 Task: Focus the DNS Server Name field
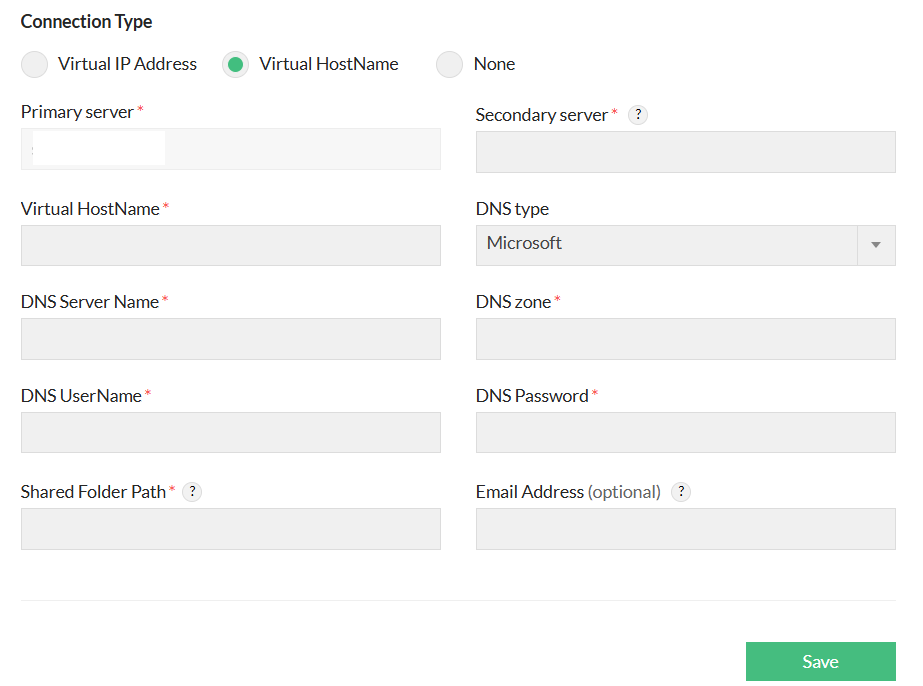[x=230, y=339]
